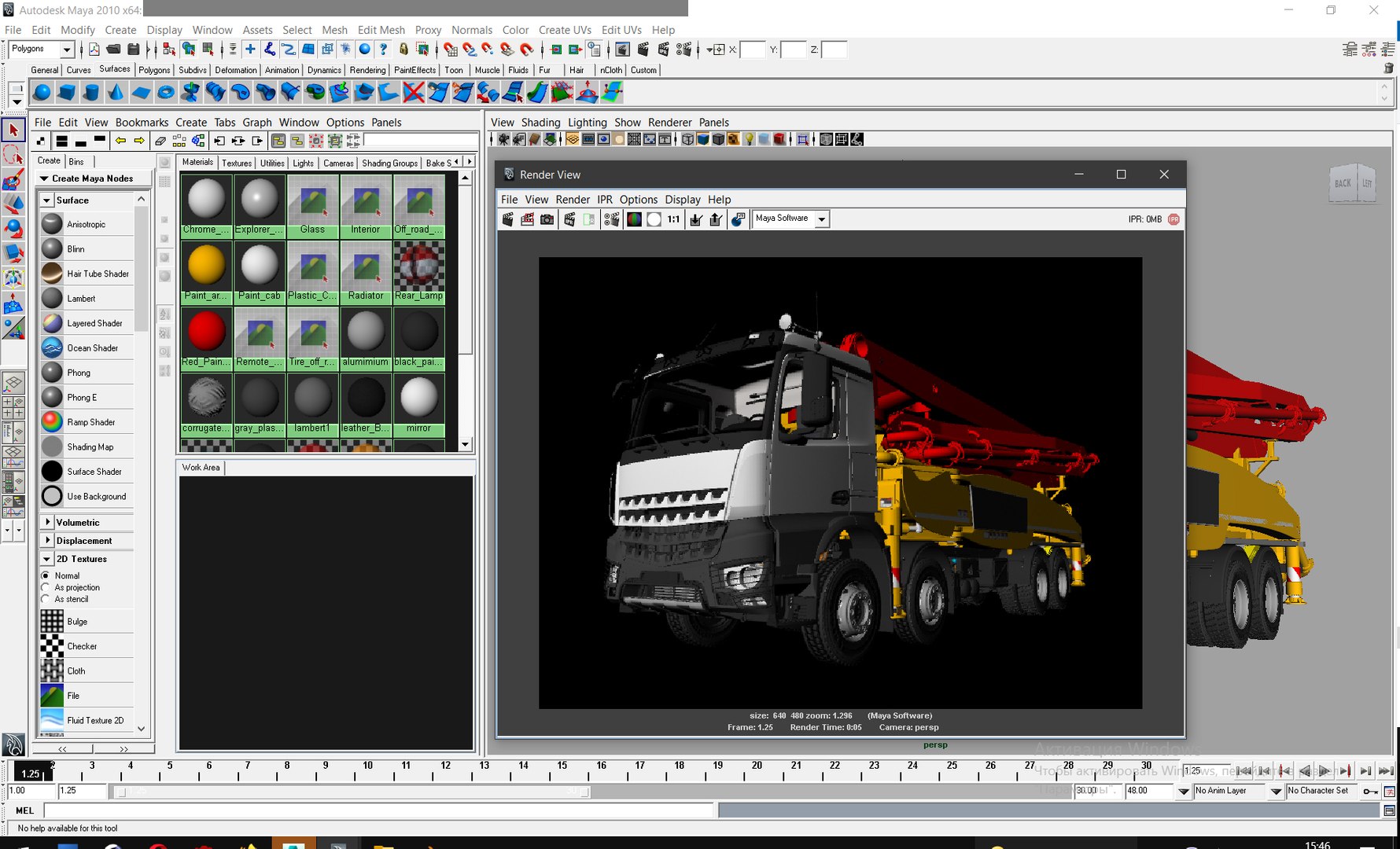Open the Polygons menu set dropdown

click(x=67, y=50)
